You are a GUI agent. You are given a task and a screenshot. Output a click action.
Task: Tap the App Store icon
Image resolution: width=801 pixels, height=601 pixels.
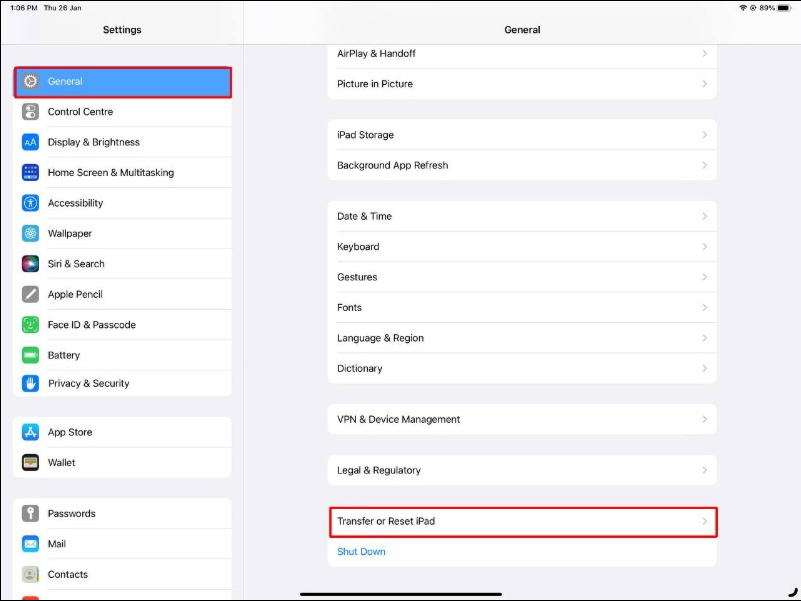(x=31, y=432)
